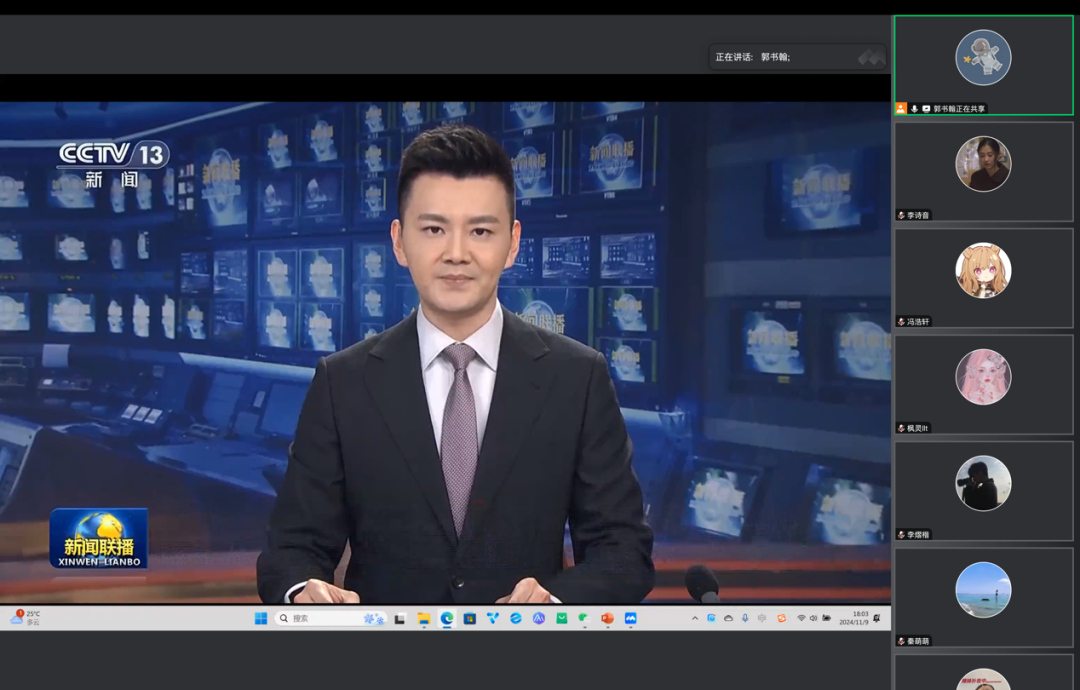The width and height of the screenshot is (1080, 690).
Task: Open the green square app on taskbar
Action: [562, 618]
